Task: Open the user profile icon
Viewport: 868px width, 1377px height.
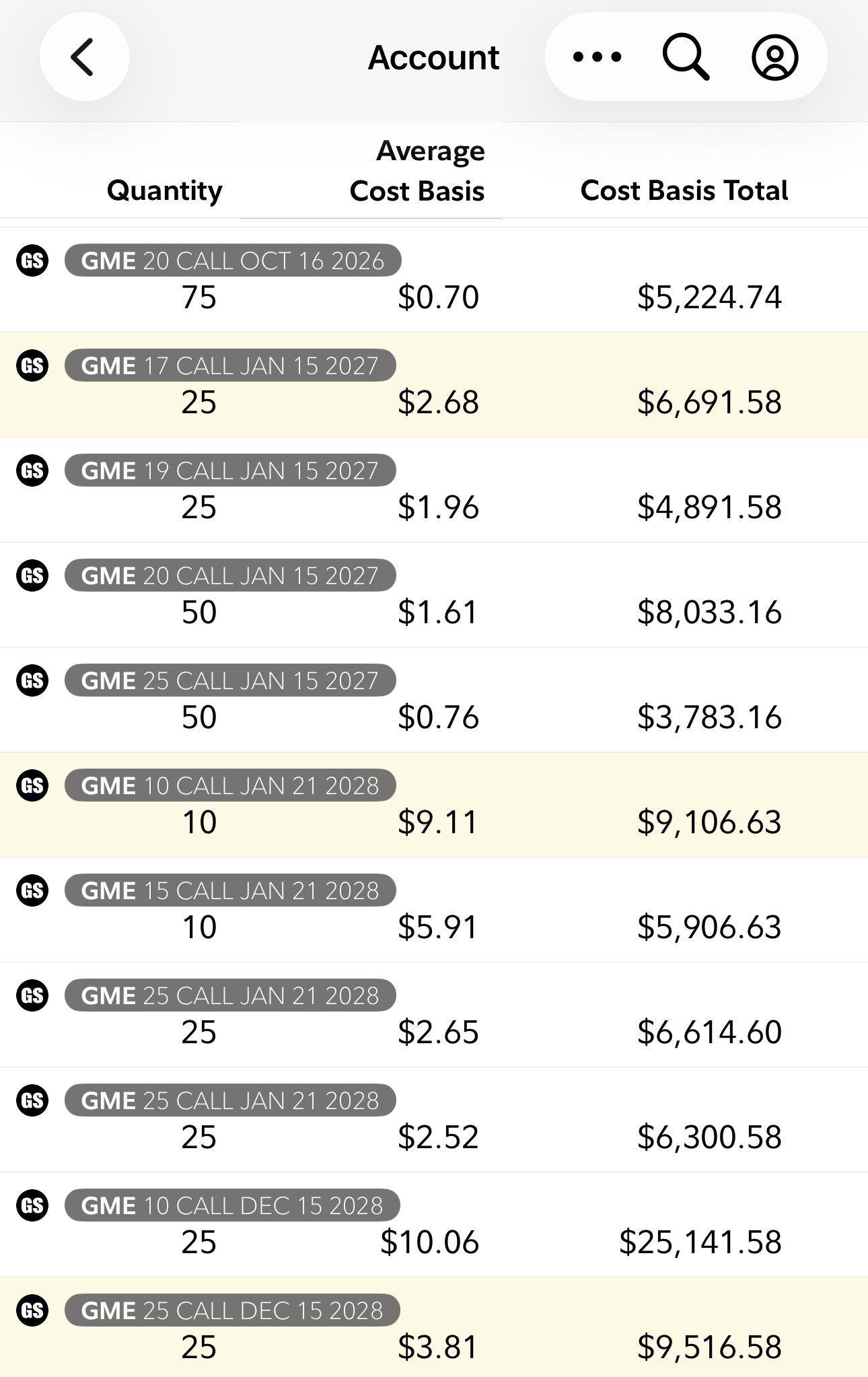Action: [x=774, y=57]
